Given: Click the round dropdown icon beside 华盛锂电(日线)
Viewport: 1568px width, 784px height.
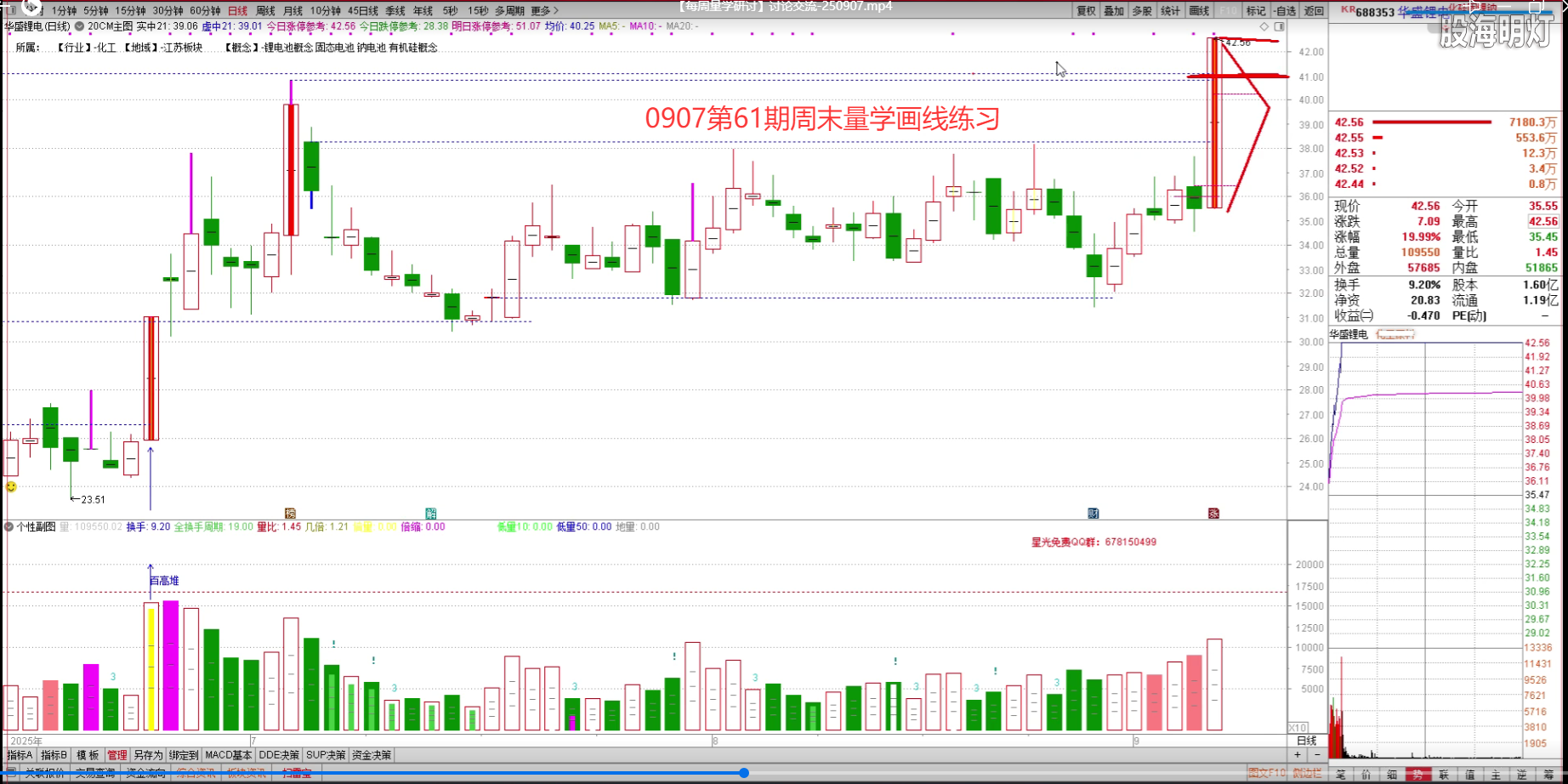Looking at the screenshot, I should pos(79,26).
